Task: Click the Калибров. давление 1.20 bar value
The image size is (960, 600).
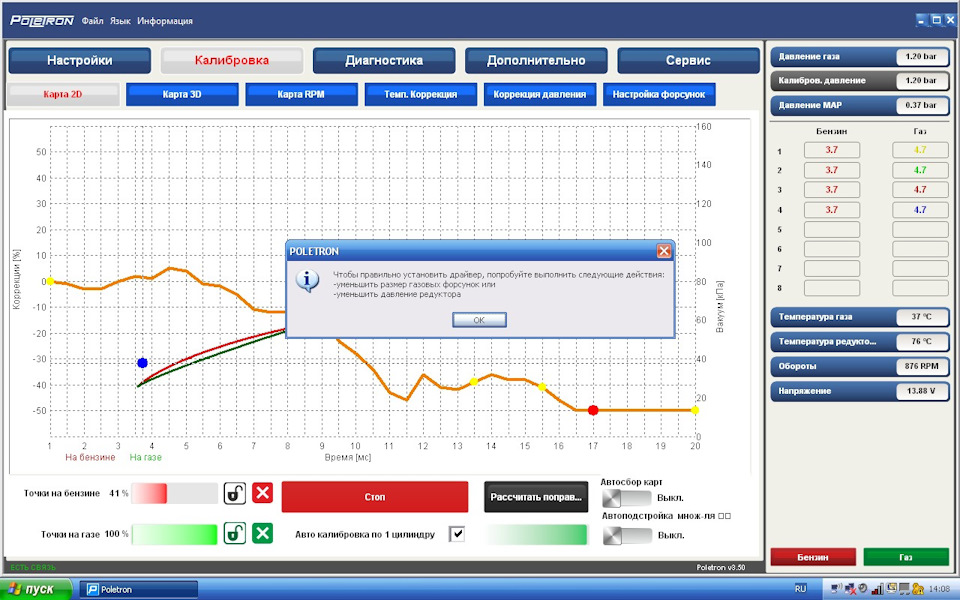Action: click(x=921, y=80)
